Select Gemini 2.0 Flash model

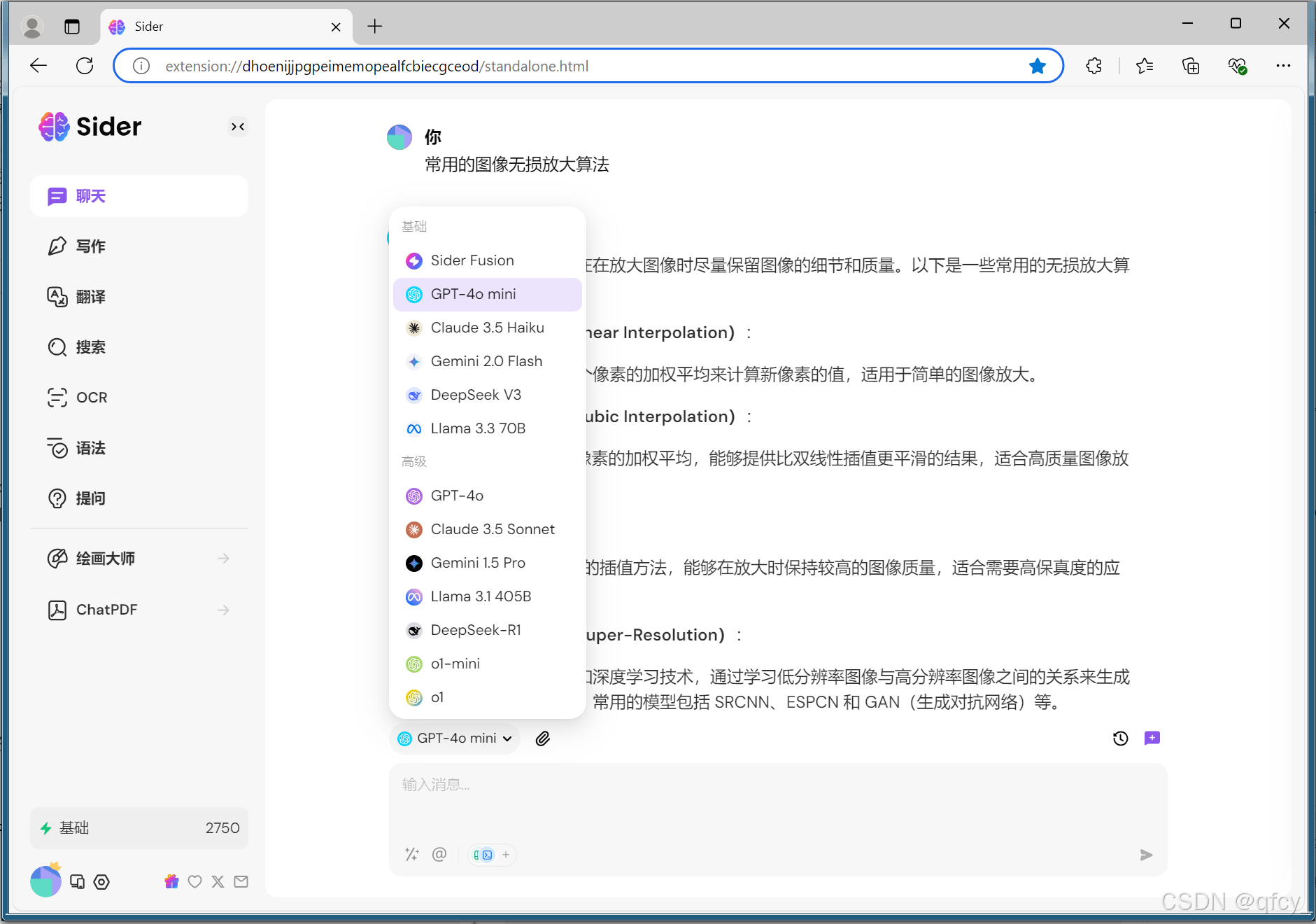[488, 361]
